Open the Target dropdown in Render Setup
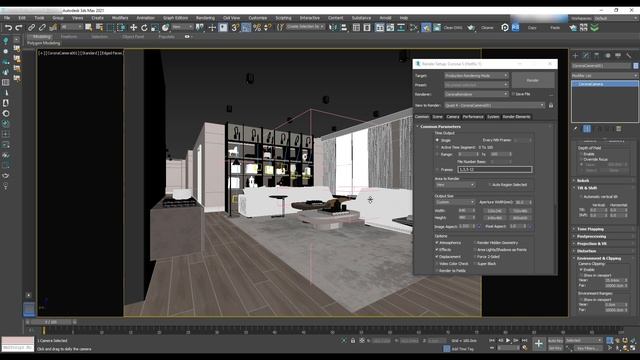 tap(476, 76)
